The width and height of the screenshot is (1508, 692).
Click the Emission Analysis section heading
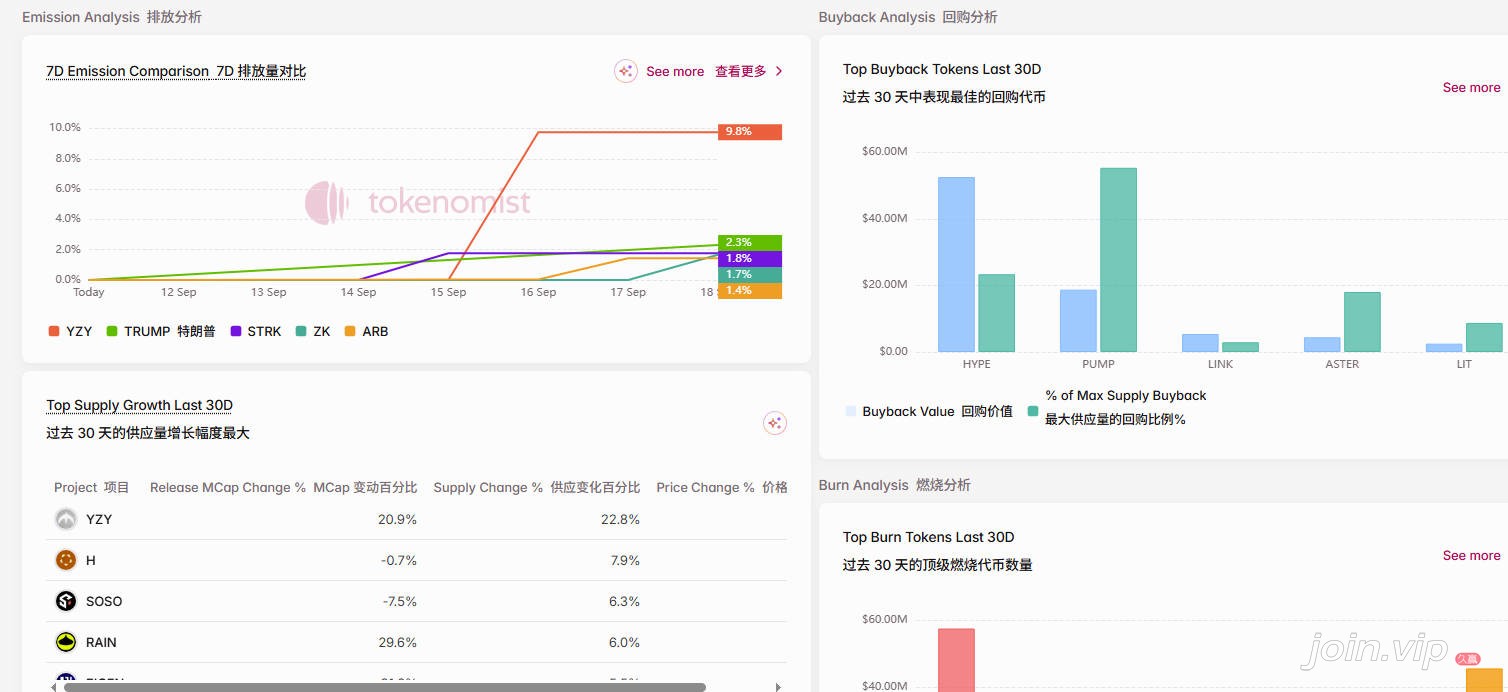tap(112, 17)
